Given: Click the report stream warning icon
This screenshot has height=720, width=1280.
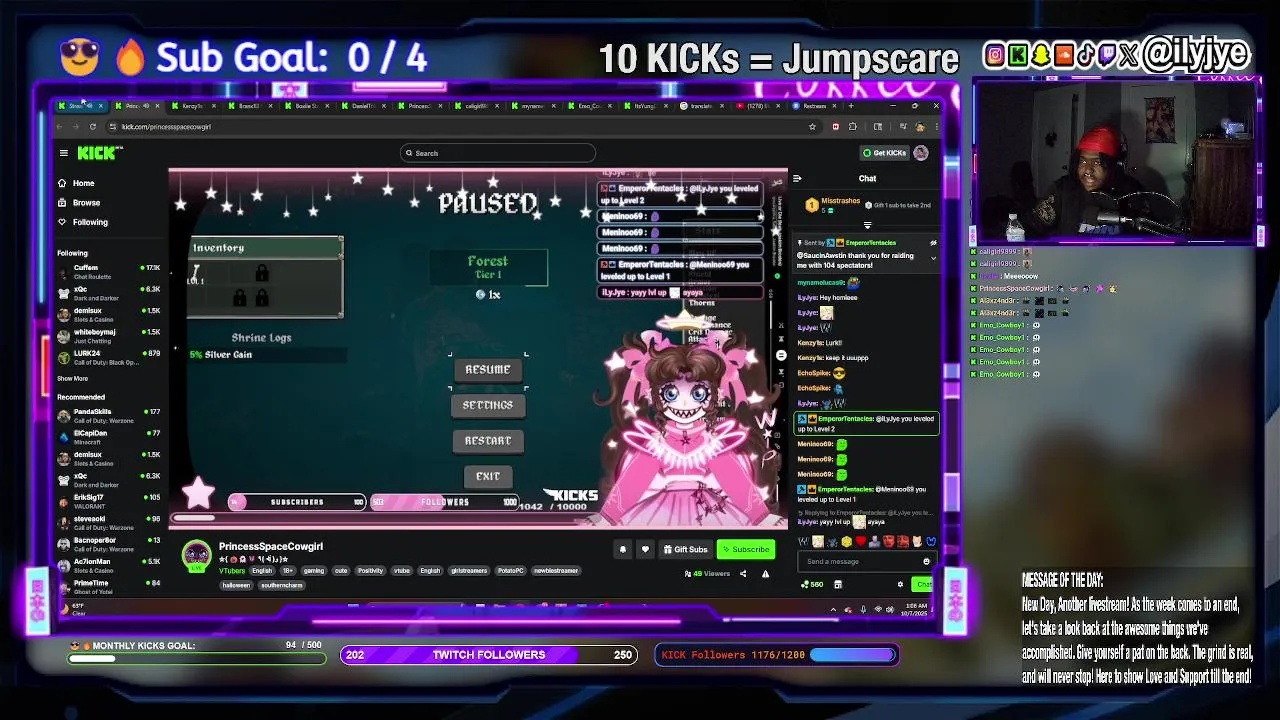Looking at the screenshot, I should point(765,574).
